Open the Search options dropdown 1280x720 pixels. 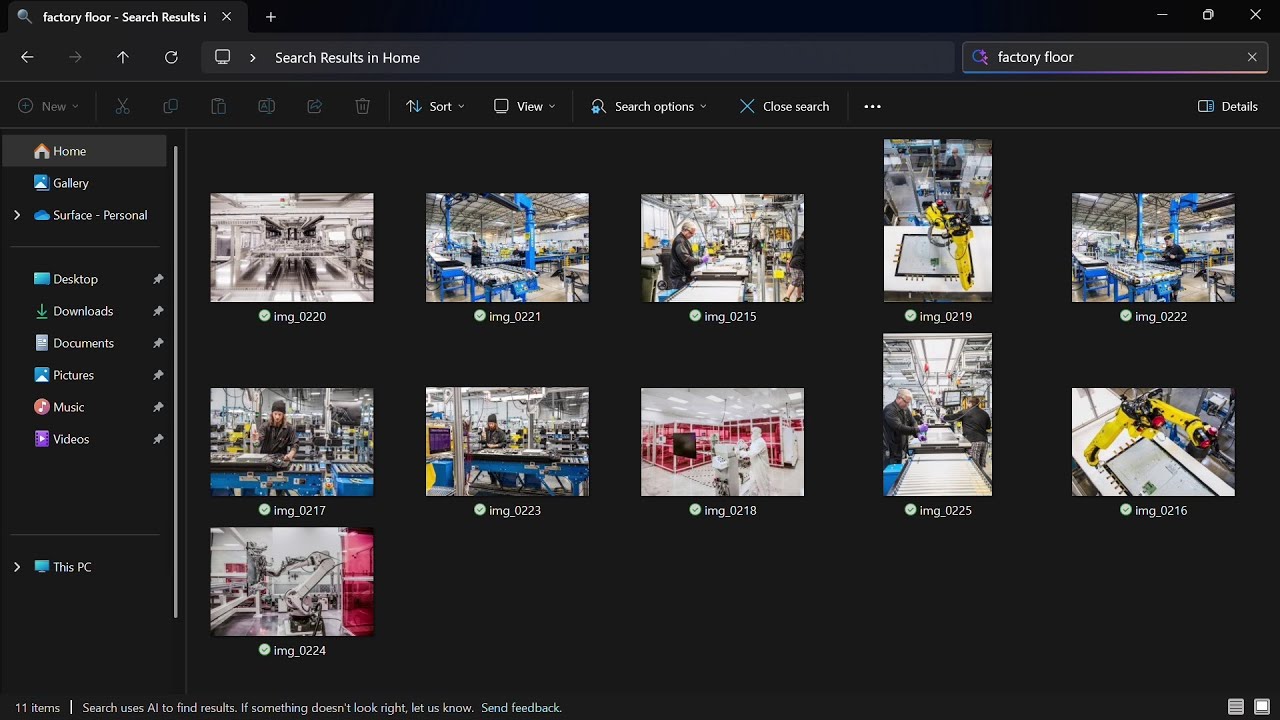click(648, 106)
